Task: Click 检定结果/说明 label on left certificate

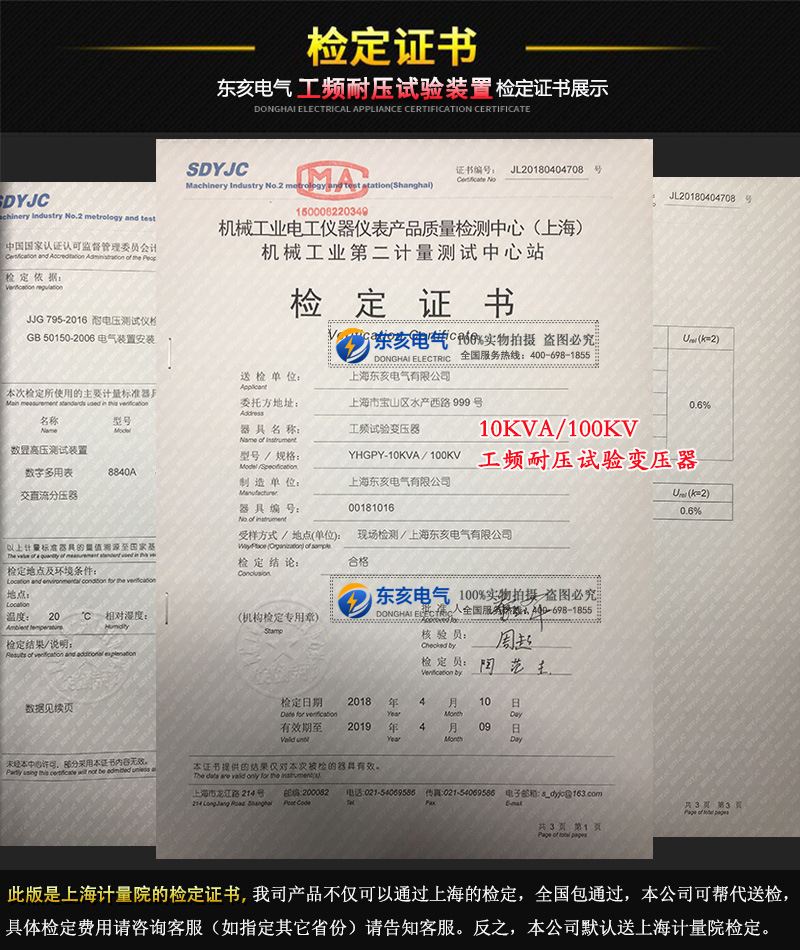Action: pos(39,644)
